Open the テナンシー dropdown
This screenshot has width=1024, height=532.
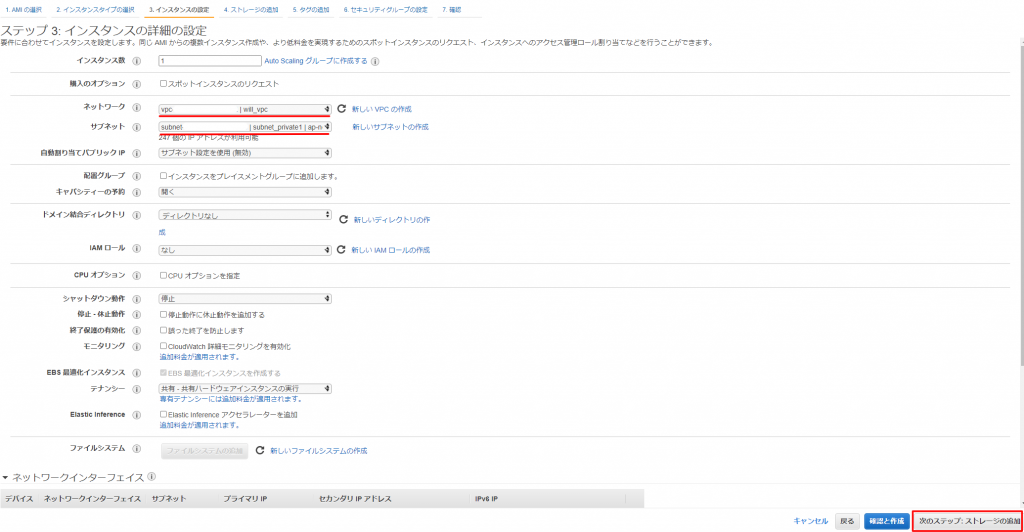click(245, 388)
